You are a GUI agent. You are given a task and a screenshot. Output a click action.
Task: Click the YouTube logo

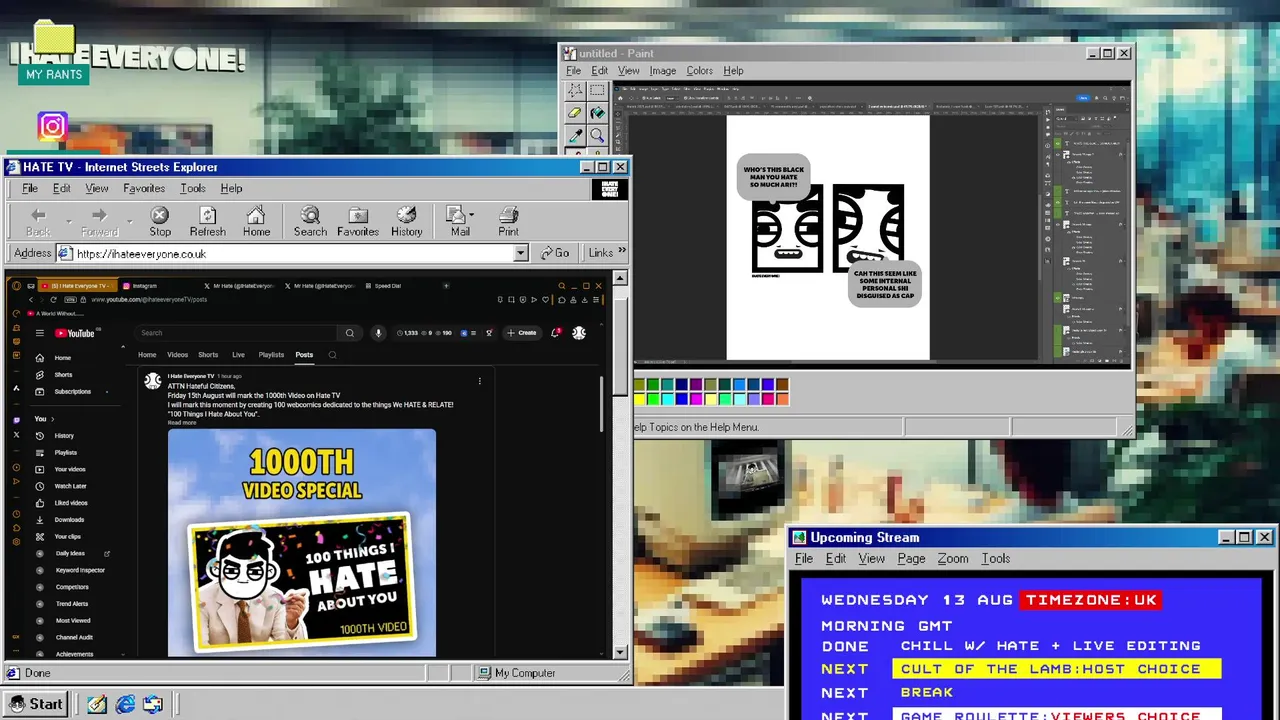pyautogui.click(x=75, y=333)
